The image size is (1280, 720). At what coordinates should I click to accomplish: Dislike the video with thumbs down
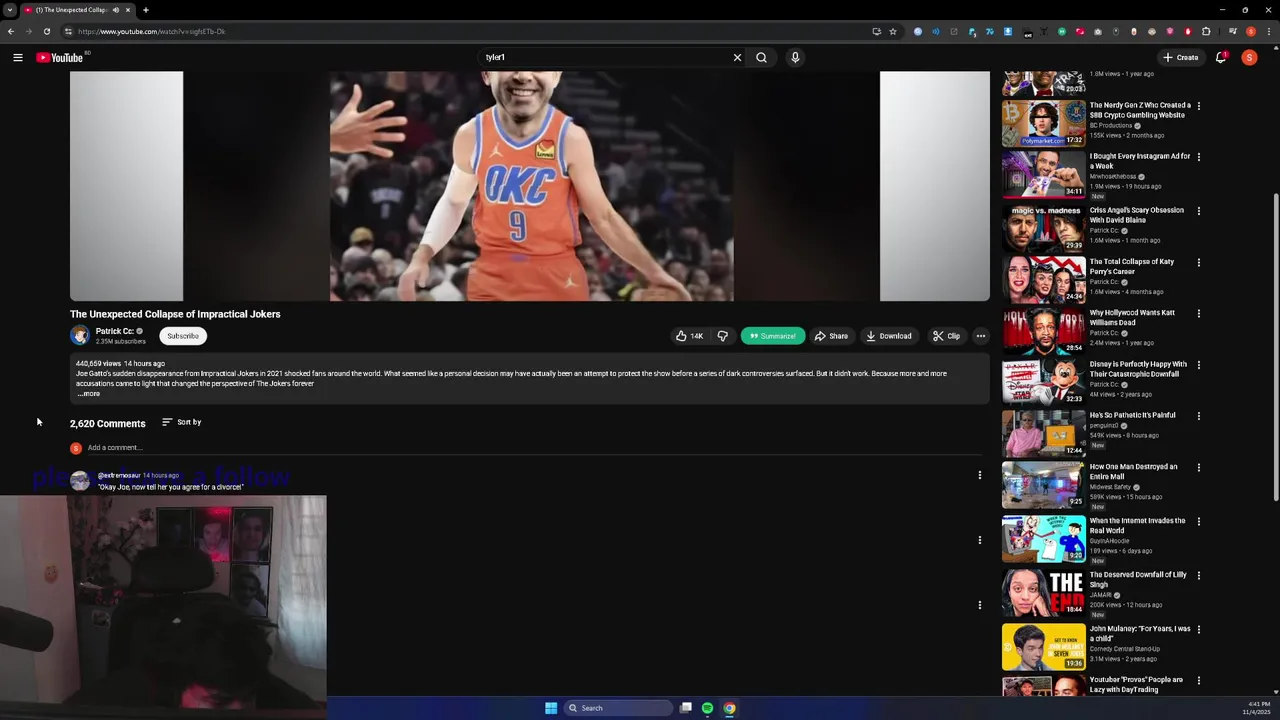click(722, 336)
